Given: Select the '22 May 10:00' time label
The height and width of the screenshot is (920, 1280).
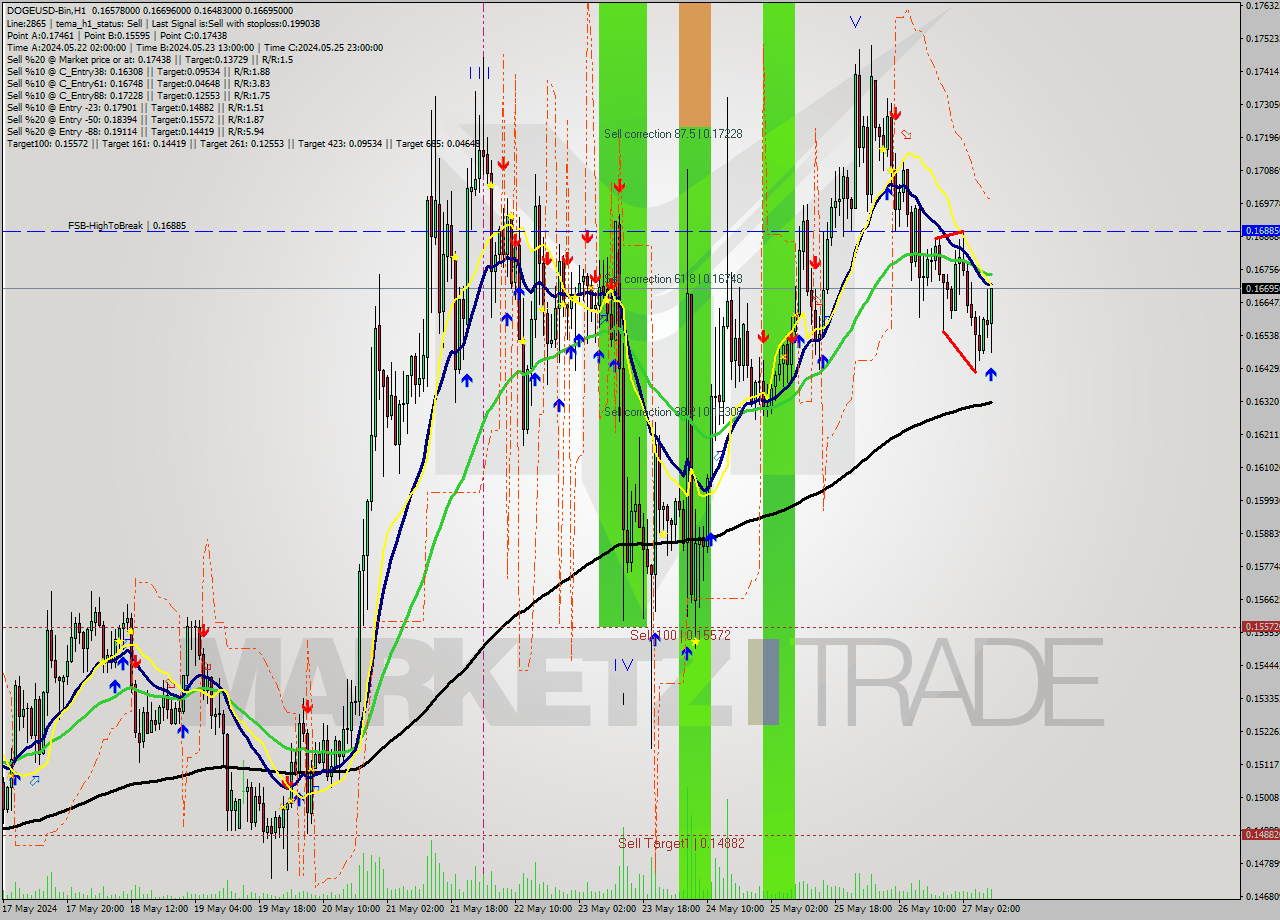Looking at the screenshot, I should tap(543, 909).
